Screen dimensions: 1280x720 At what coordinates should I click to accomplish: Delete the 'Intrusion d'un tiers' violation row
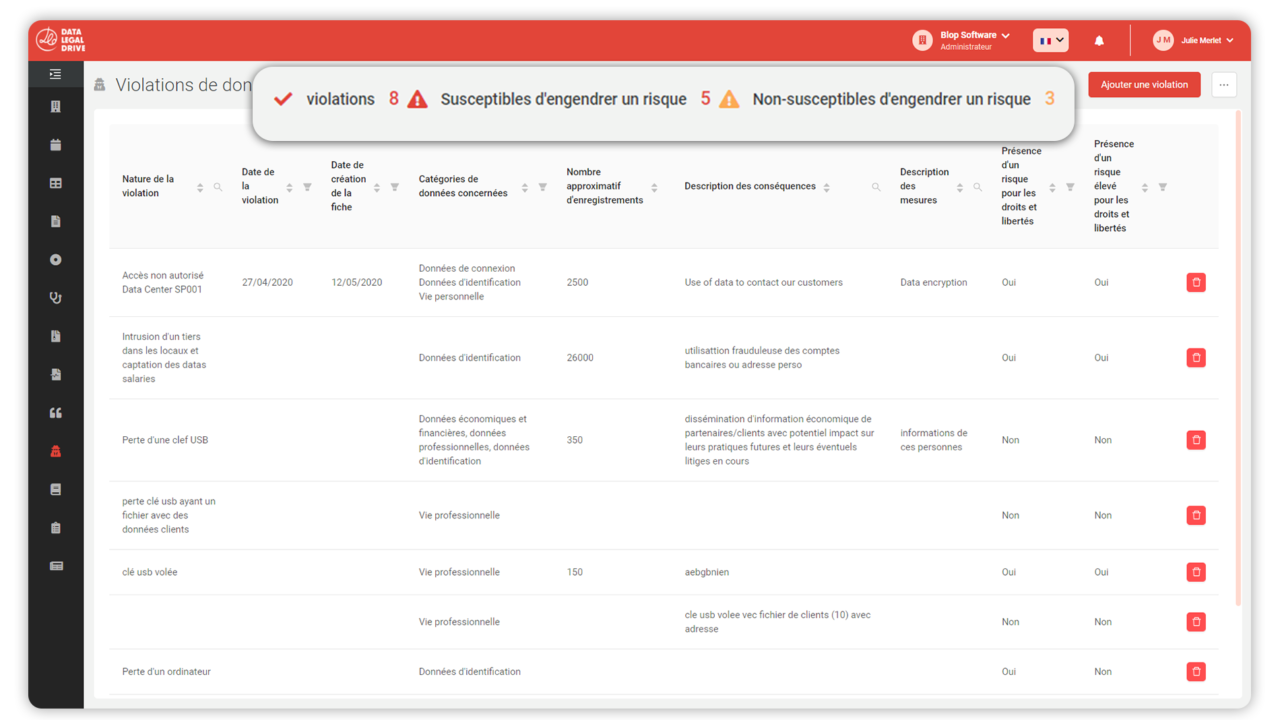[1196, 358]
